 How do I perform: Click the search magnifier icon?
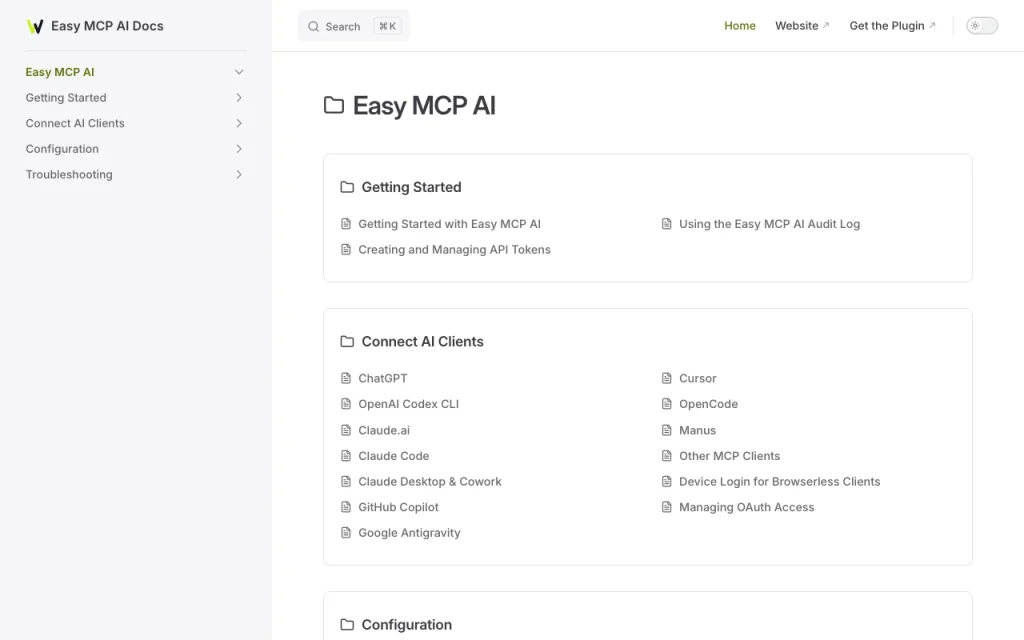[313, 27]
